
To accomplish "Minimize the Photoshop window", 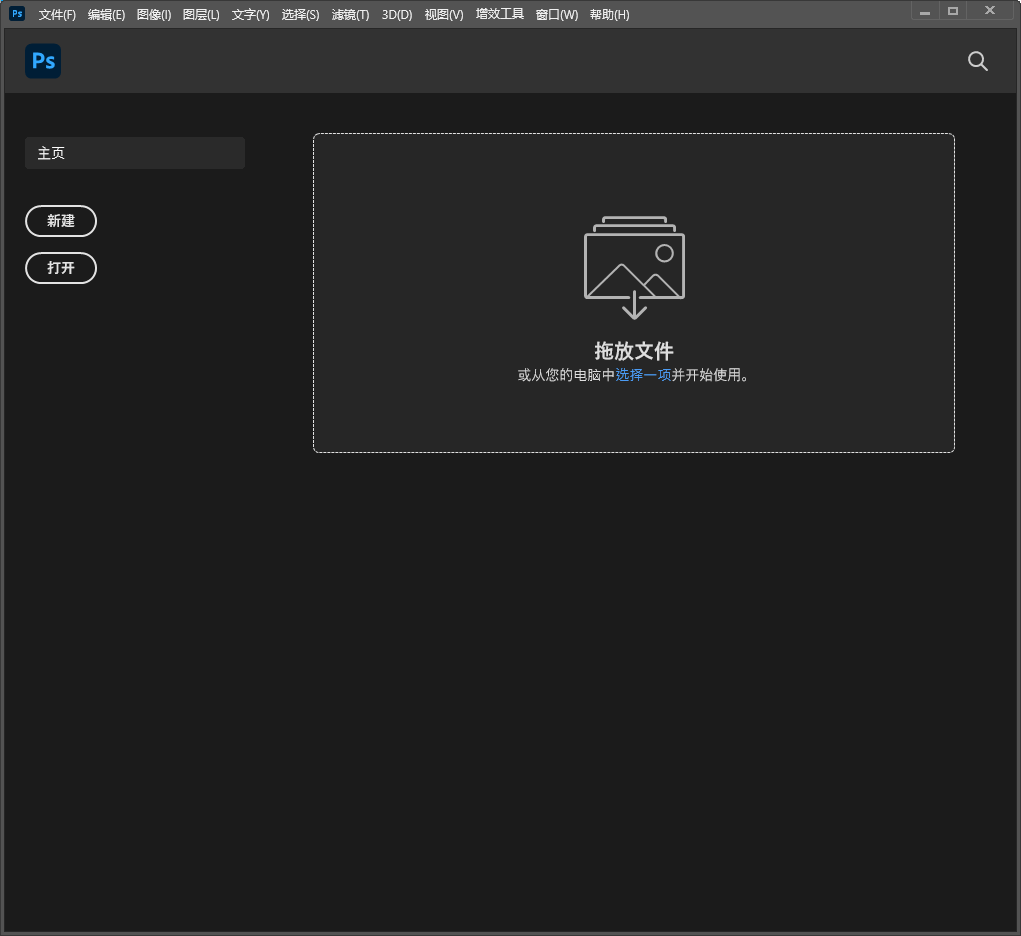I will point(924,10).
